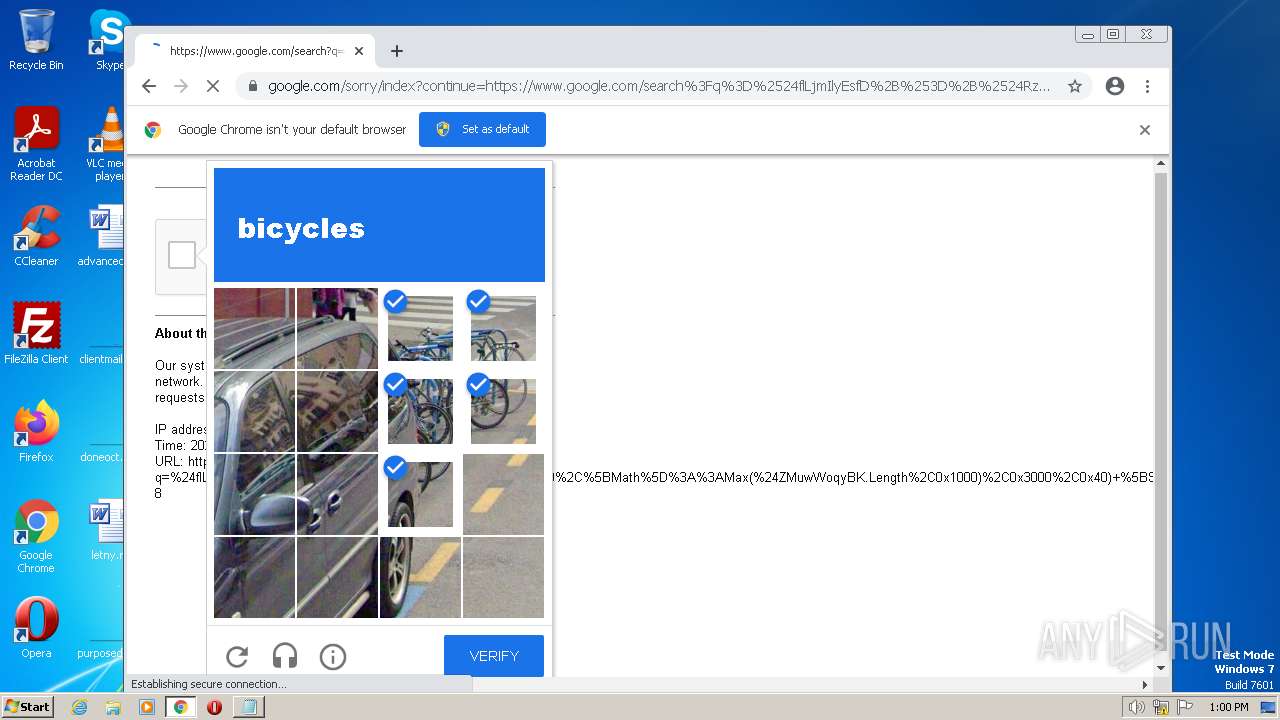
Task: Open FileZilla Client desktop icon
Action: (36, 334)
